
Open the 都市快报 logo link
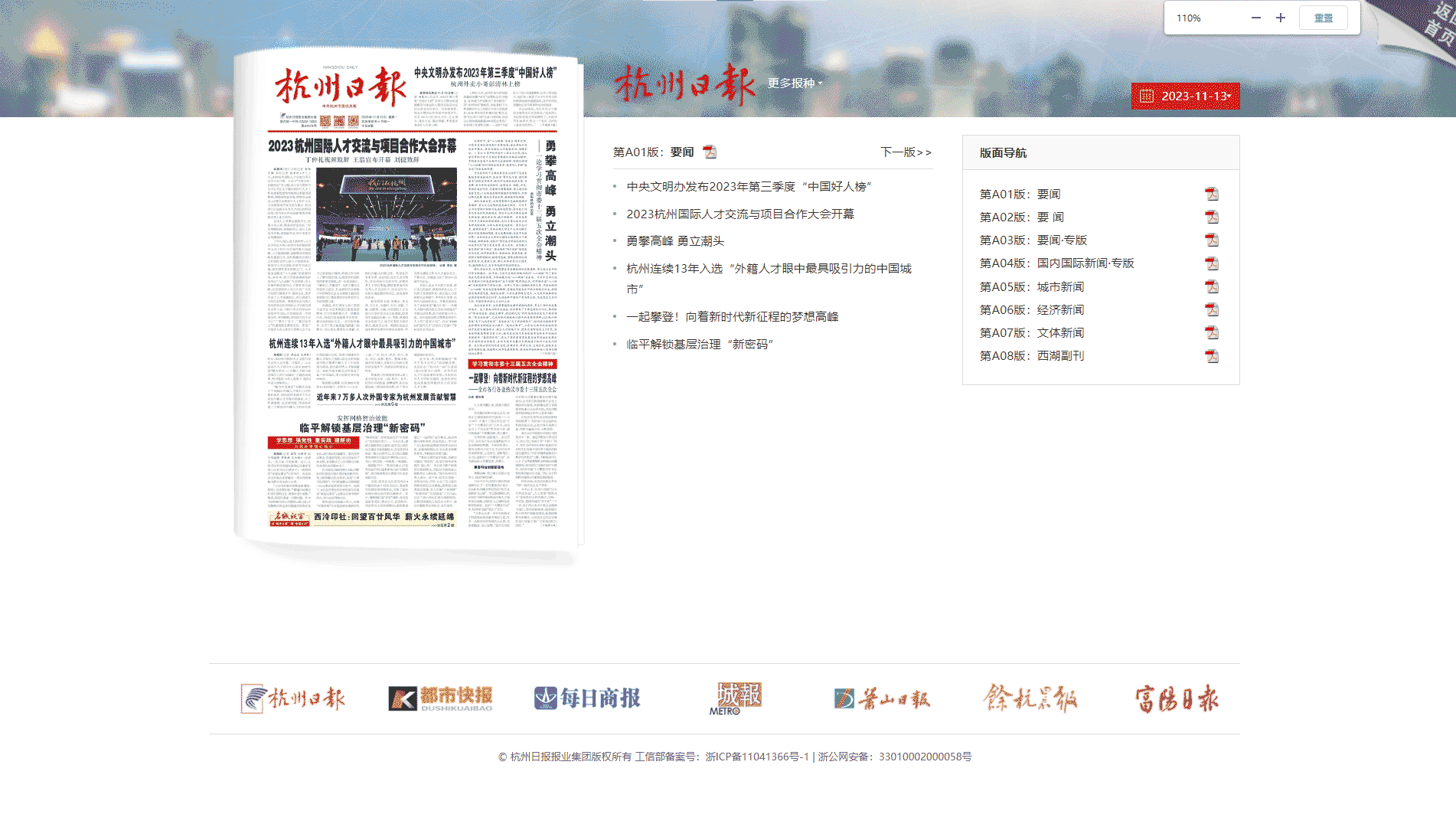pos(440,698)
